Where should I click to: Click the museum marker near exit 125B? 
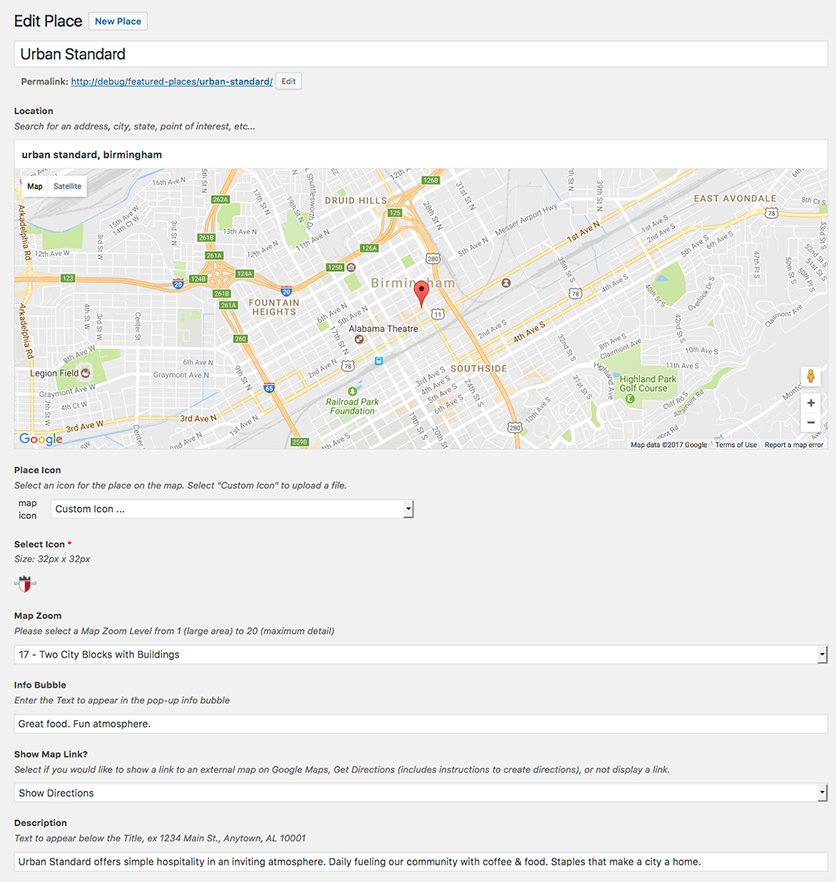tap(351, 267)
